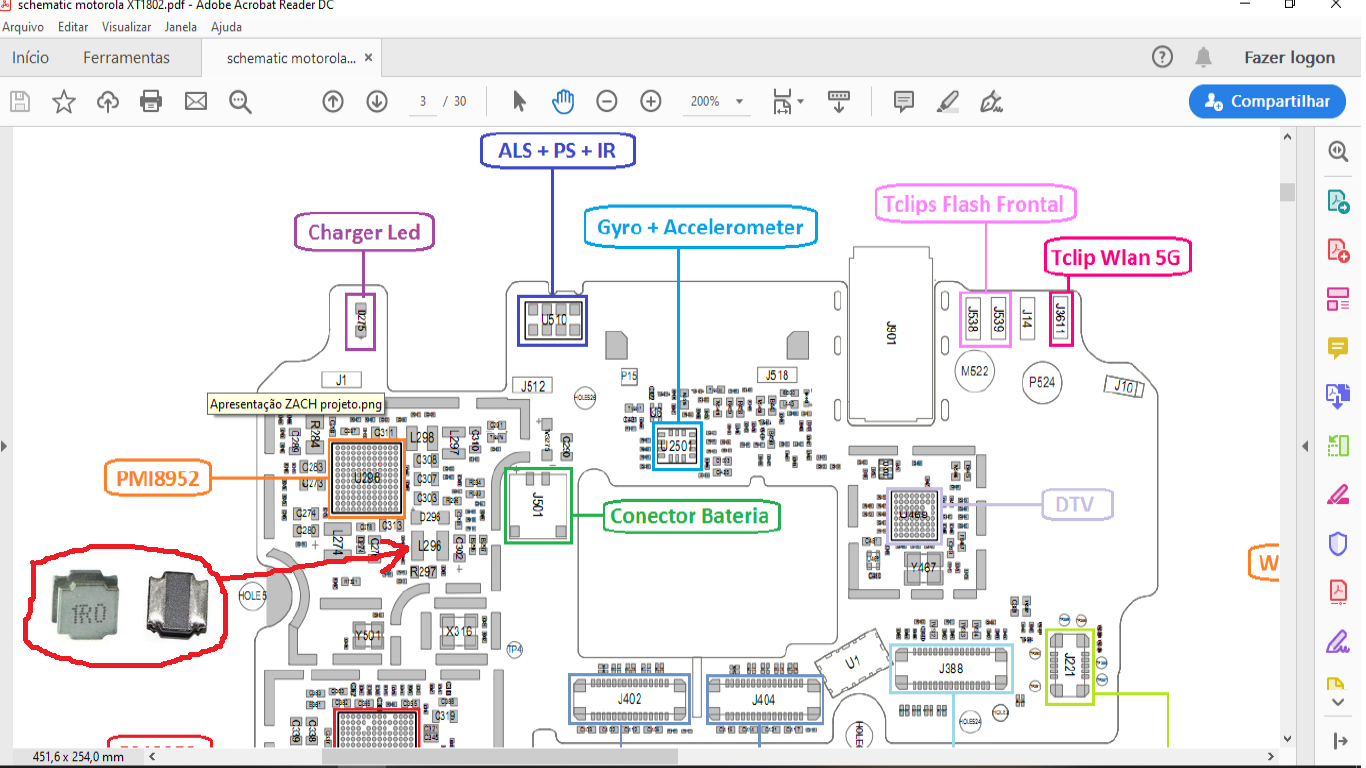Screen dimensions: 1366x768
Task: Switch to Ferramentas tab
Action: 126,58
